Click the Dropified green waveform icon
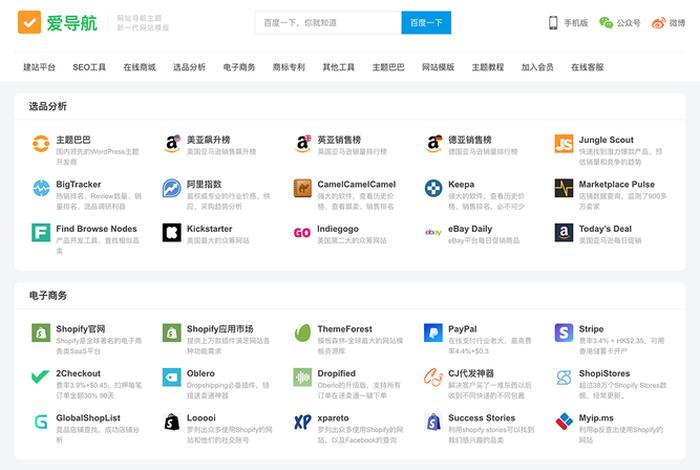This screenshot has height=470, width=700. 303,377
